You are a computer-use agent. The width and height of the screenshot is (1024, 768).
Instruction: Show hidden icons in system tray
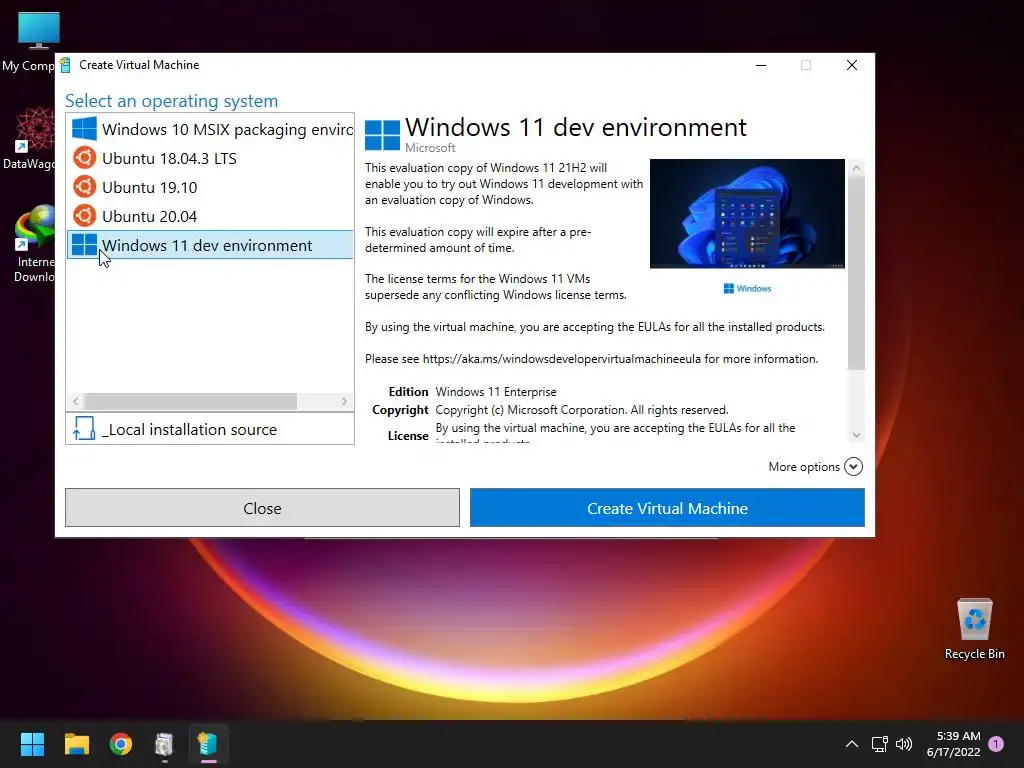pyautogui.click(x=852, y=744)
